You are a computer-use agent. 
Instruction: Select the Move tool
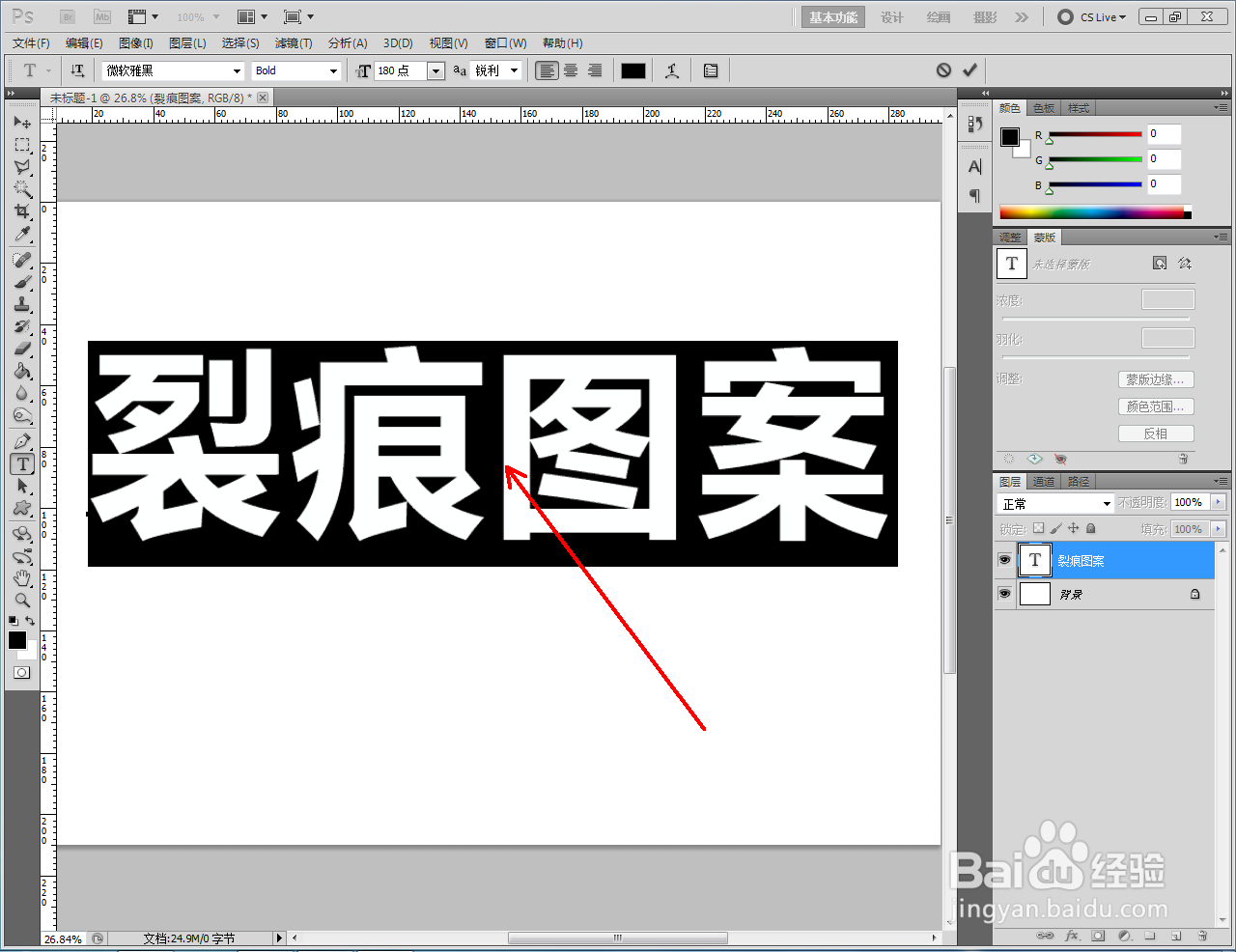[21, 122]
